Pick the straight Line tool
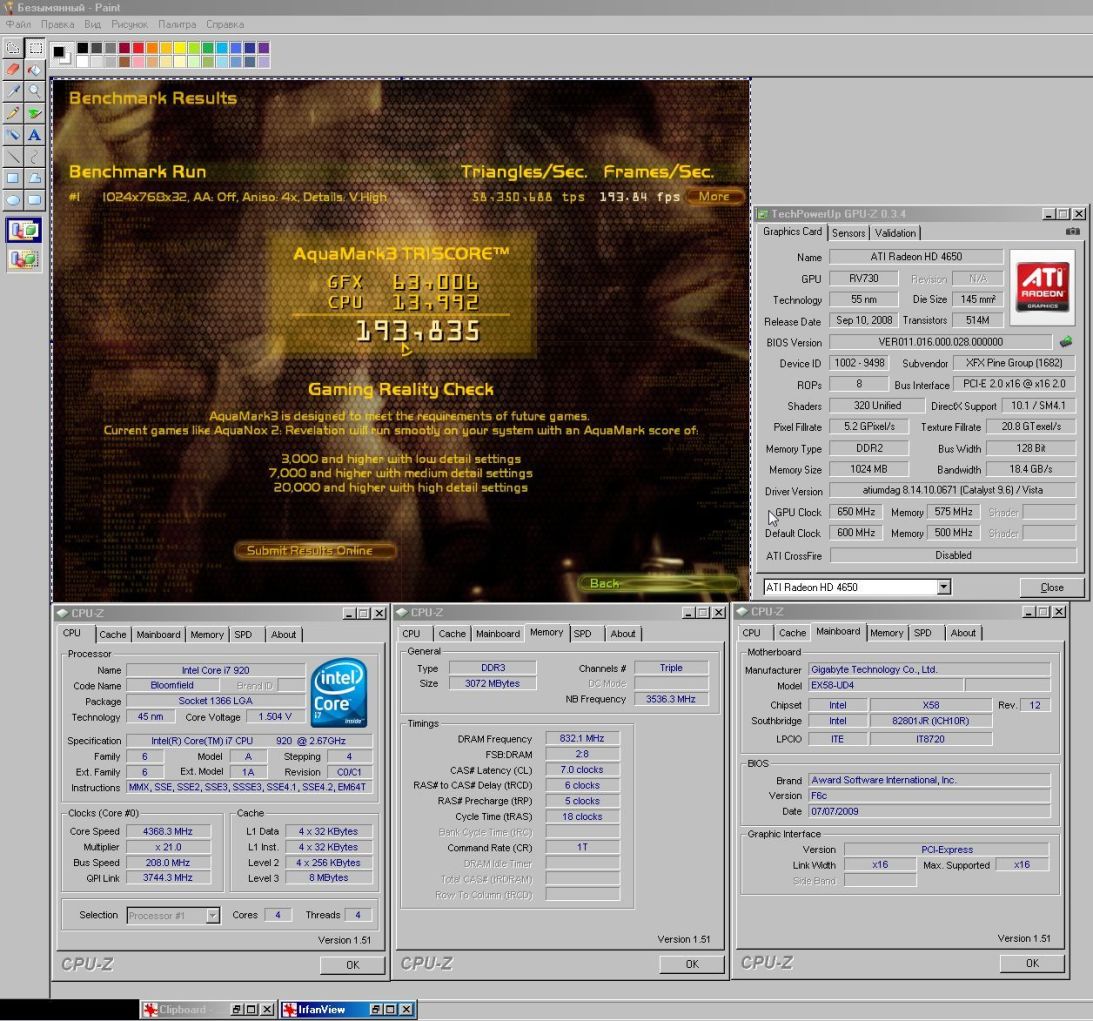Screen dimensions: 1093x1021 (13, 156)
